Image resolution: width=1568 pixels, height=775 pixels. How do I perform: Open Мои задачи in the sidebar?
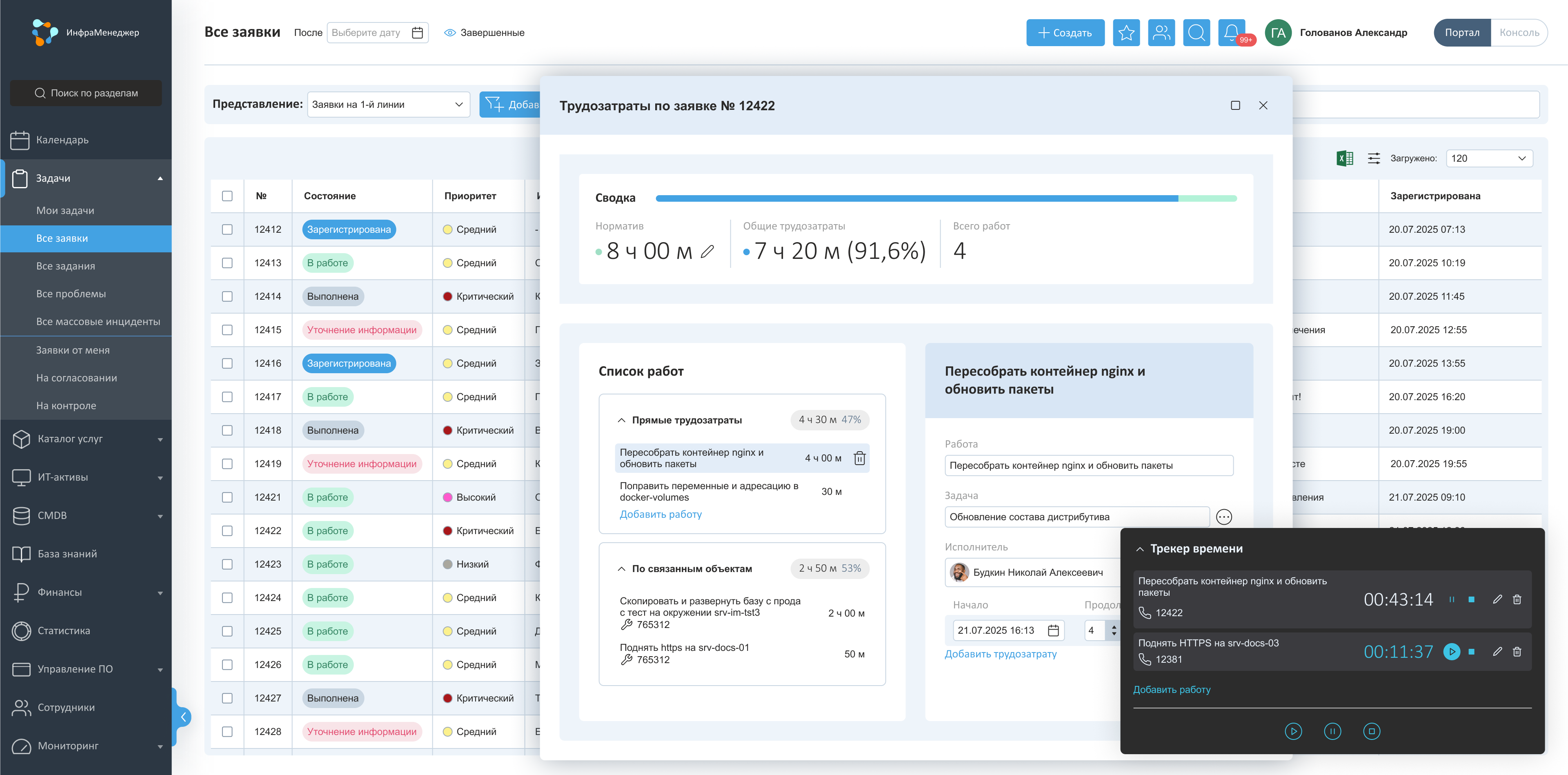tap(65, 210)
